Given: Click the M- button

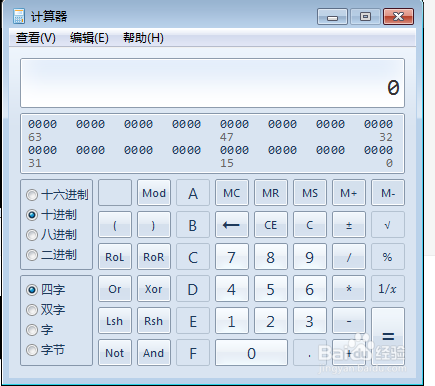Looking at the screenshot, I should click(x=388, y=193).
